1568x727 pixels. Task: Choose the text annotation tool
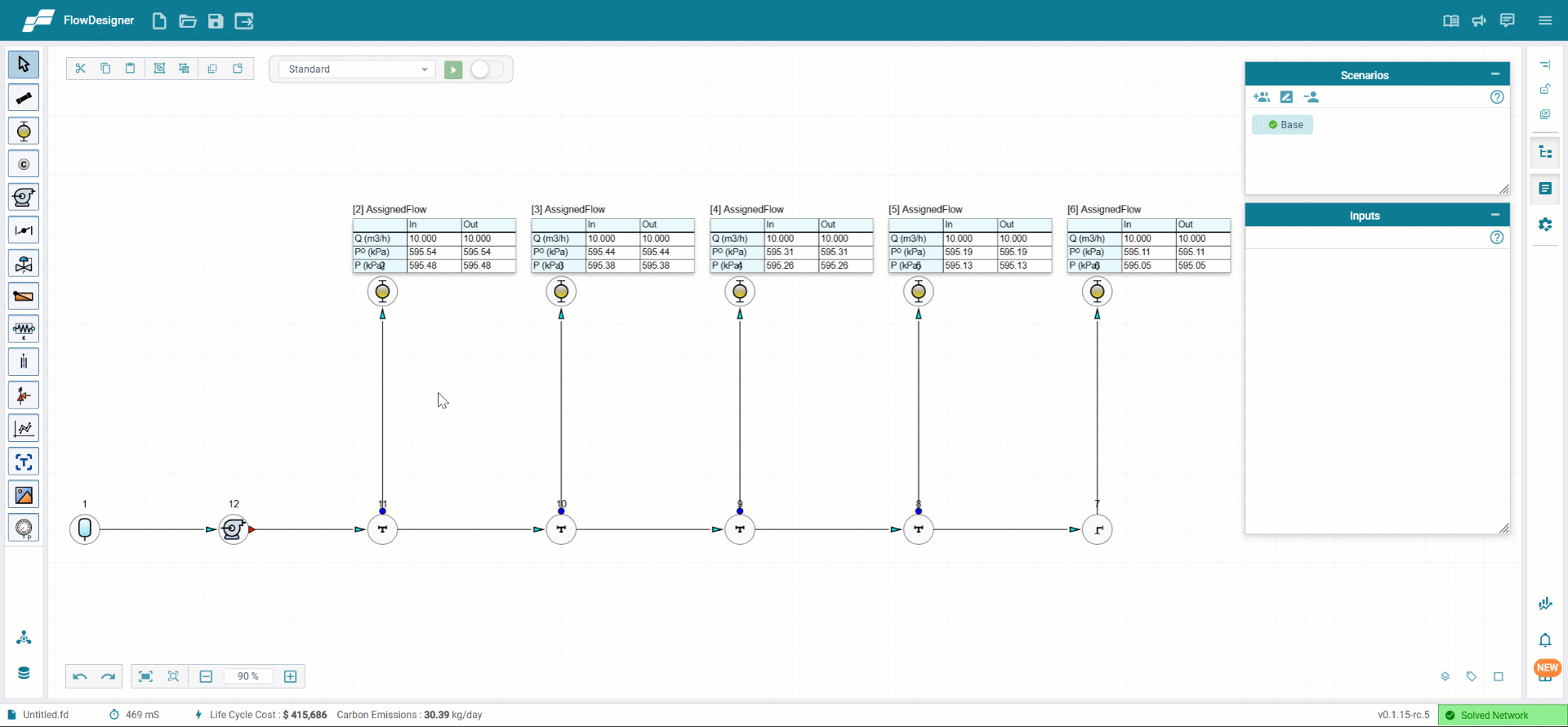pos(24,462)
